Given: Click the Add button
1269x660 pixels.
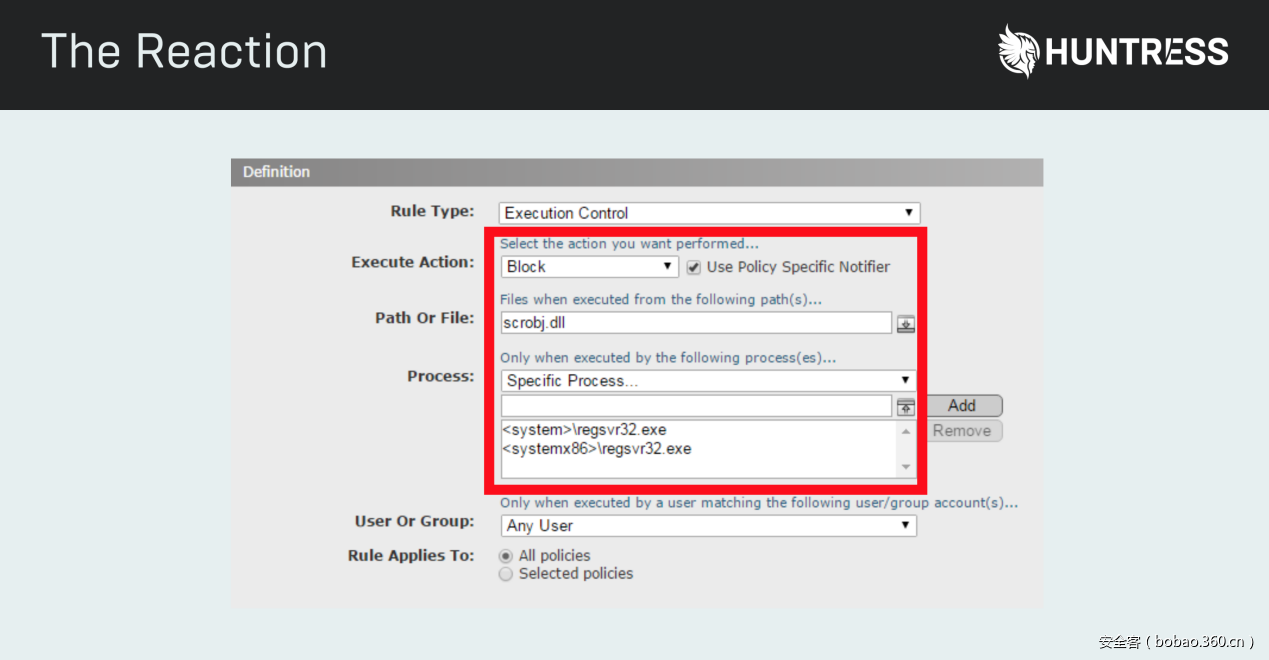Looking at the screenshot, I should click(x=961, y=406).
